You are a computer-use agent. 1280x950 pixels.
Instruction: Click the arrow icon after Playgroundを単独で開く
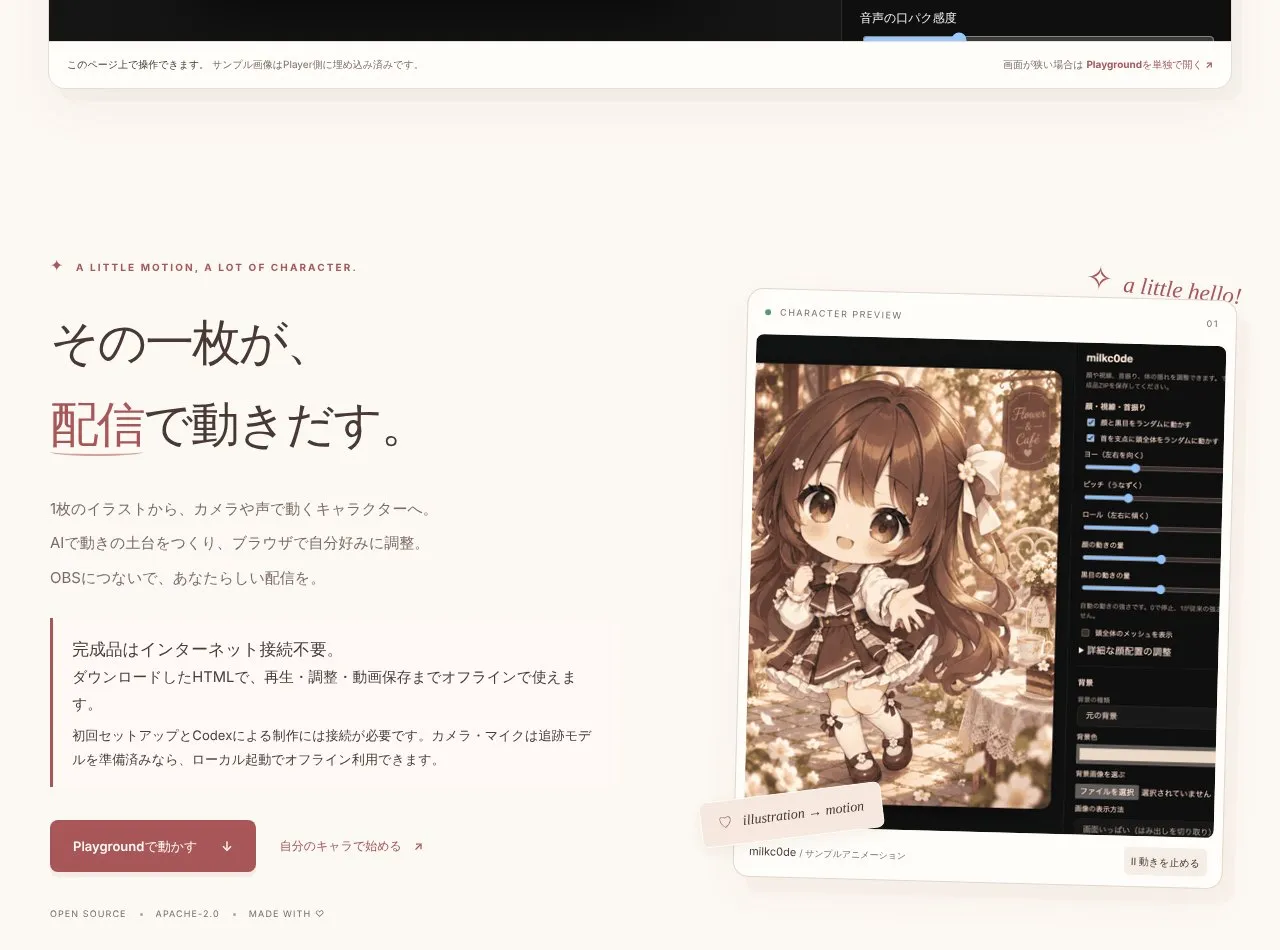click(1209, 65)
